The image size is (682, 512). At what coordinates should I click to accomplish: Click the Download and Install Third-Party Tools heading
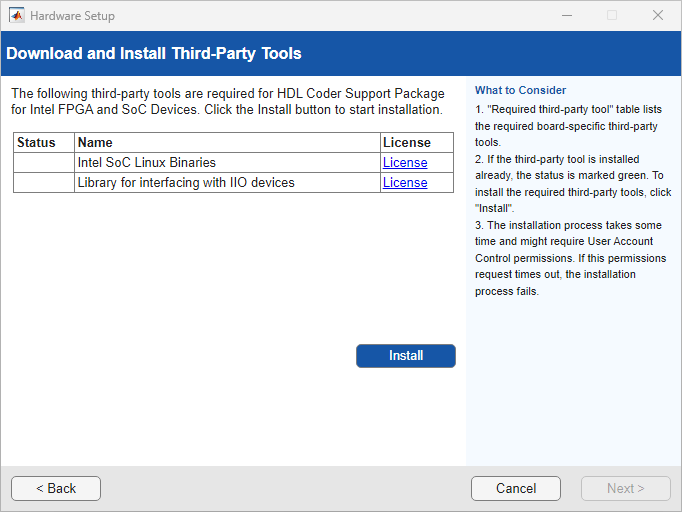pyautogui.click(x=154, y=53)
